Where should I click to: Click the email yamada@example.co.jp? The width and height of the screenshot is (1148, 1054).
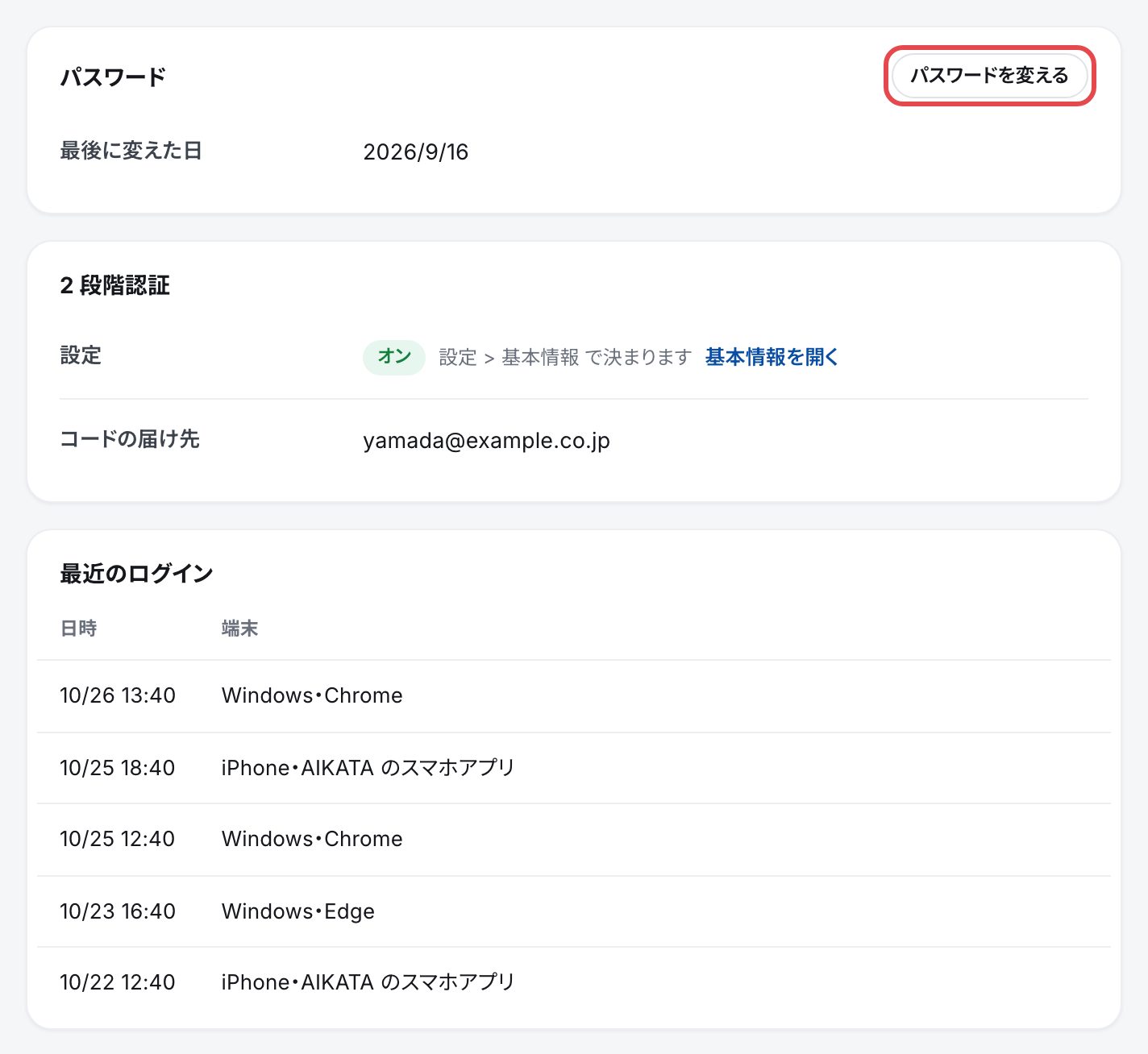(487, 441)
